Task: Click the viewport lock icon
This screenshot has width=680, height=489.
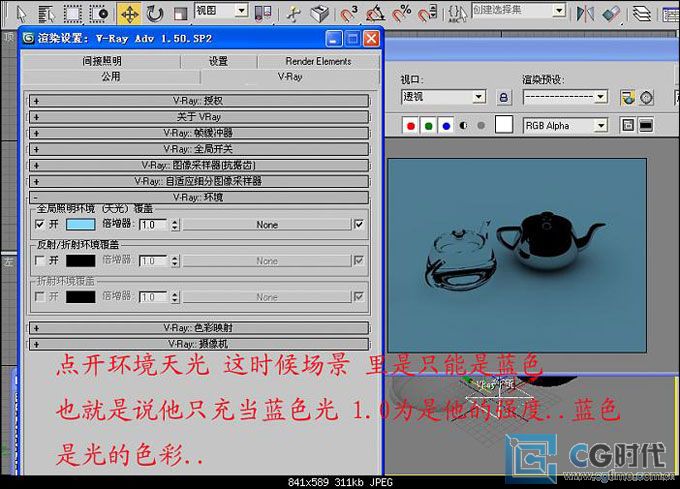Action: click(503, 97)
